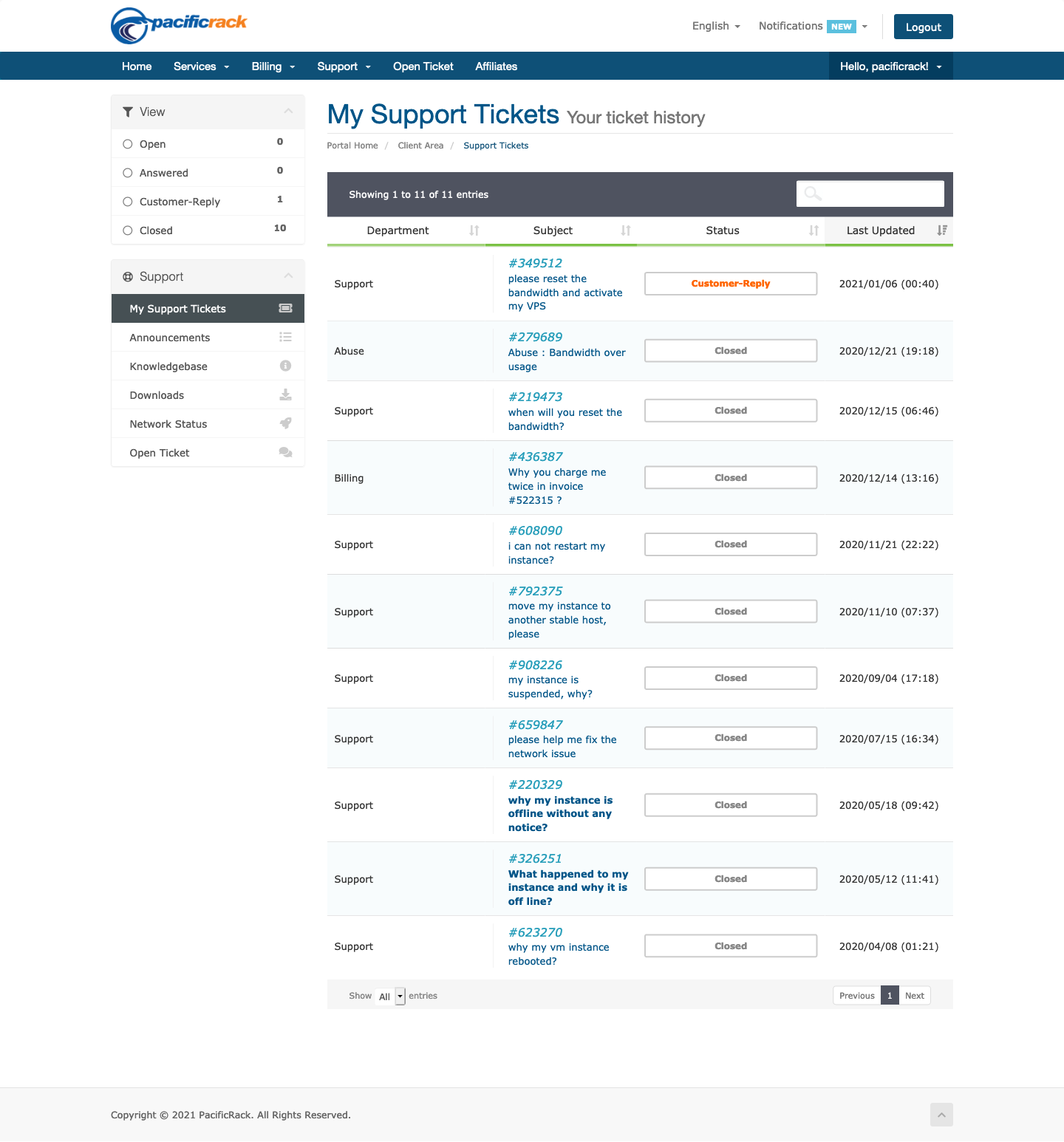Click the Support lifebuoy icon in sidebar
The width and height of the screenshot is (1064, 1142).
128,276
